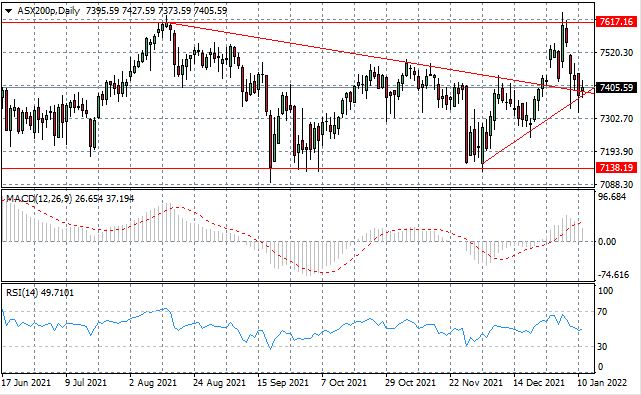The height and width of the screenshot is (395, 641).
Task: Select the 7405.59 current price label
Action: 616,88
